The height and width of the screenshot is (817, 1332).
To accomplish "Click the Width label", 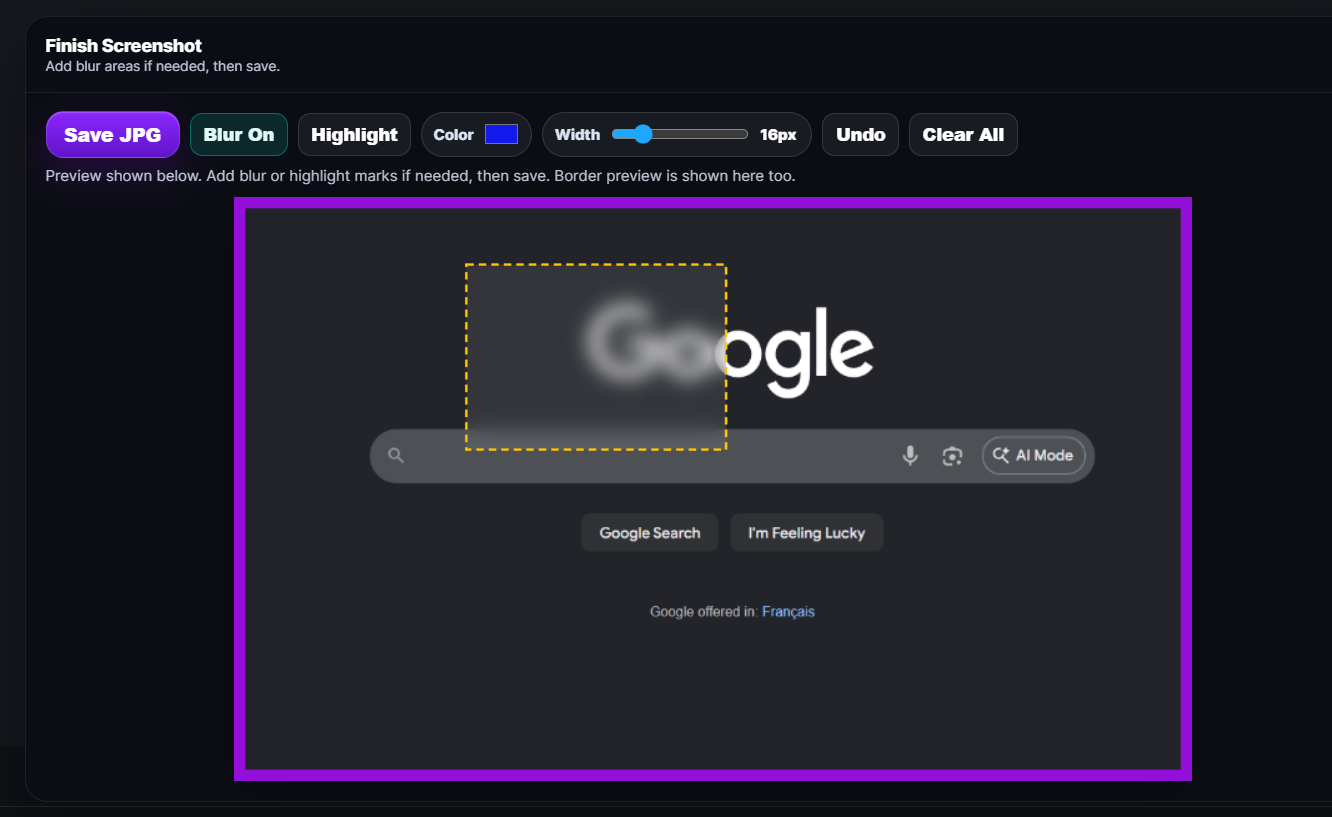I will [577, 135].
